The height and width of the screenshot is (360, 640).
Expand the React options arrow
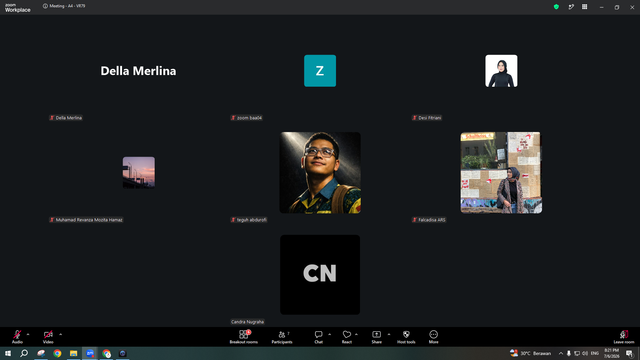[356, 334]
